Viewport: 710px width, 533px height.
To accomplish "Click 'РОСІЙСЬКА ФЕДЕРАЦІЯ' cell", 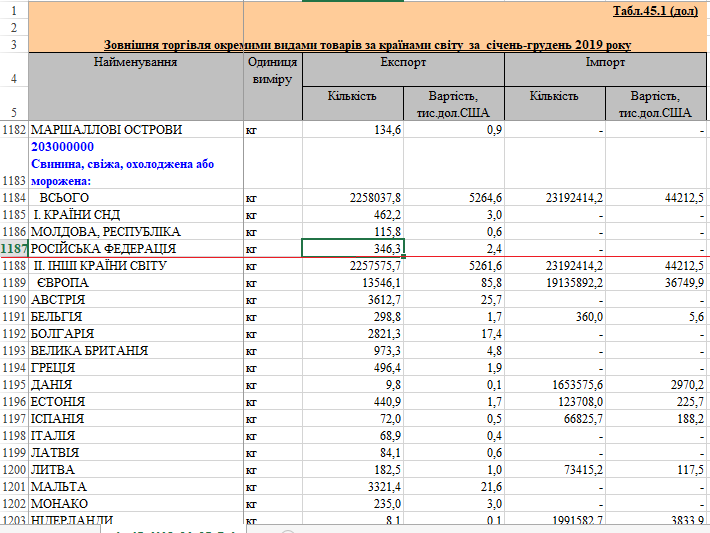I will pos(136,249).
